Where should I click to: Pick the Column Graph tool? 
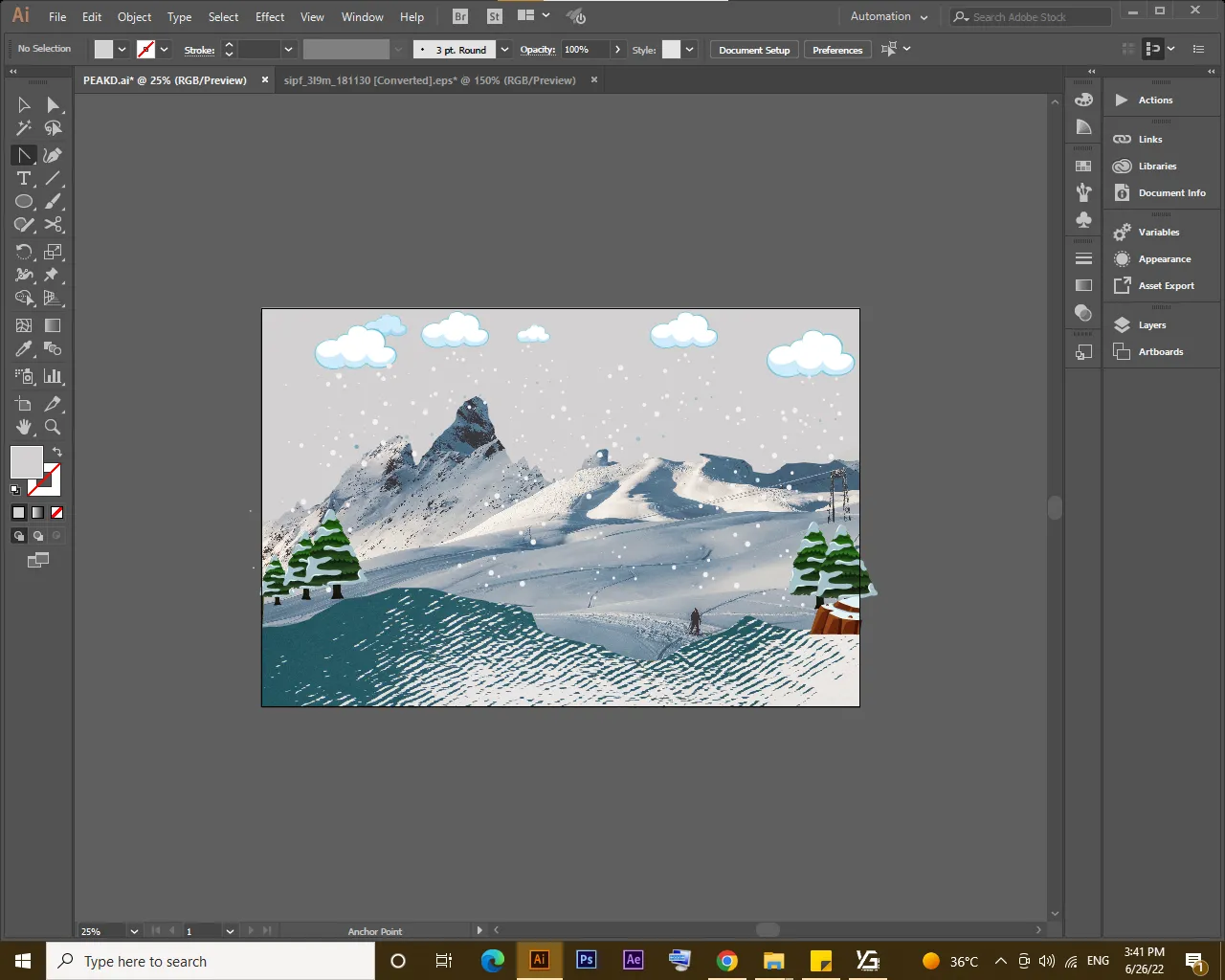tap(54, 376)
